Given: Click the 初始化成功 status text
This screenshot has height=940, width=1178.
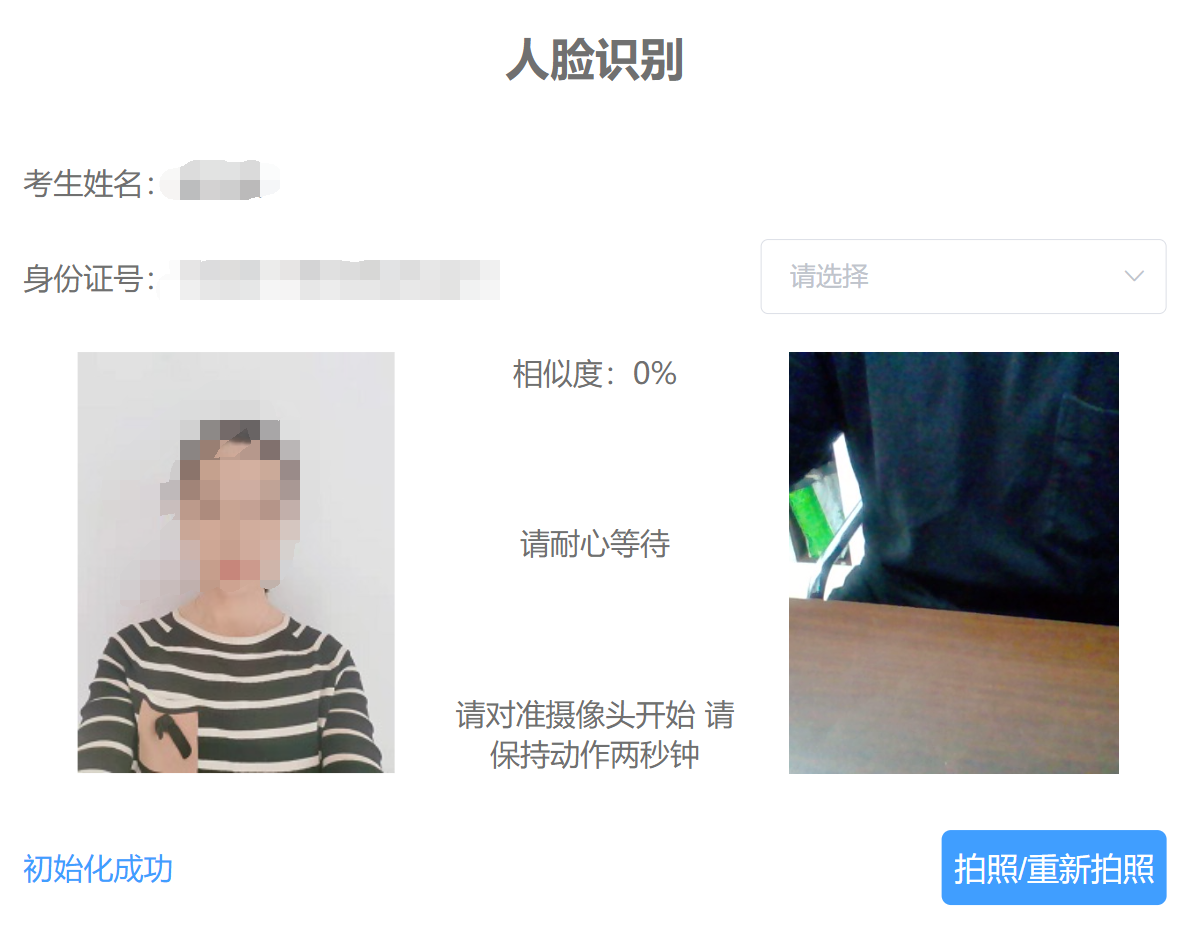Looking at the screenshot, I should [98, 869].
